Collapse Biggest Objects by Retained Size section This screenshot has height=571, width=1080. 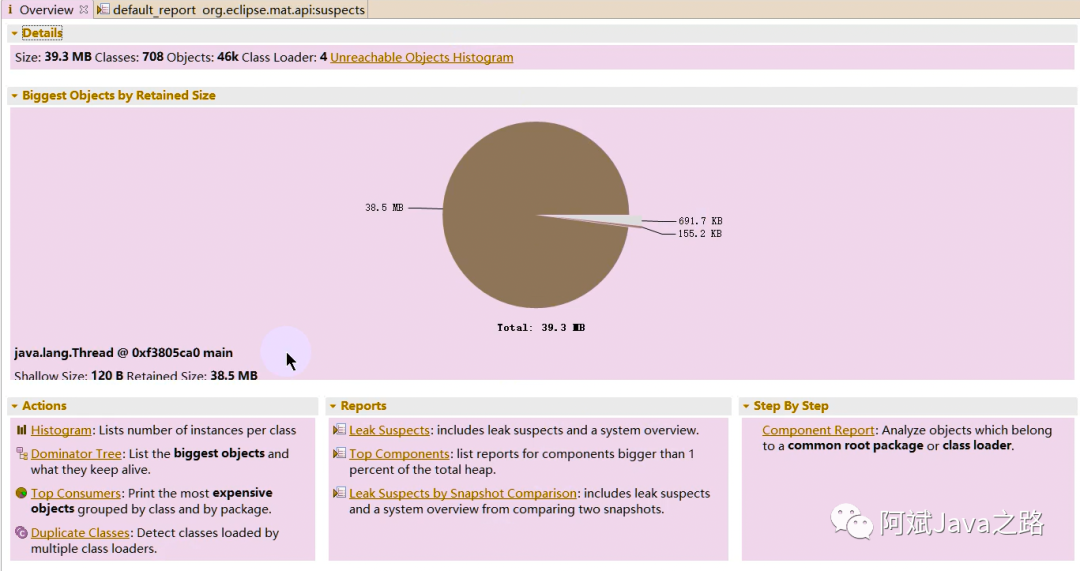[x=14, y=96]
